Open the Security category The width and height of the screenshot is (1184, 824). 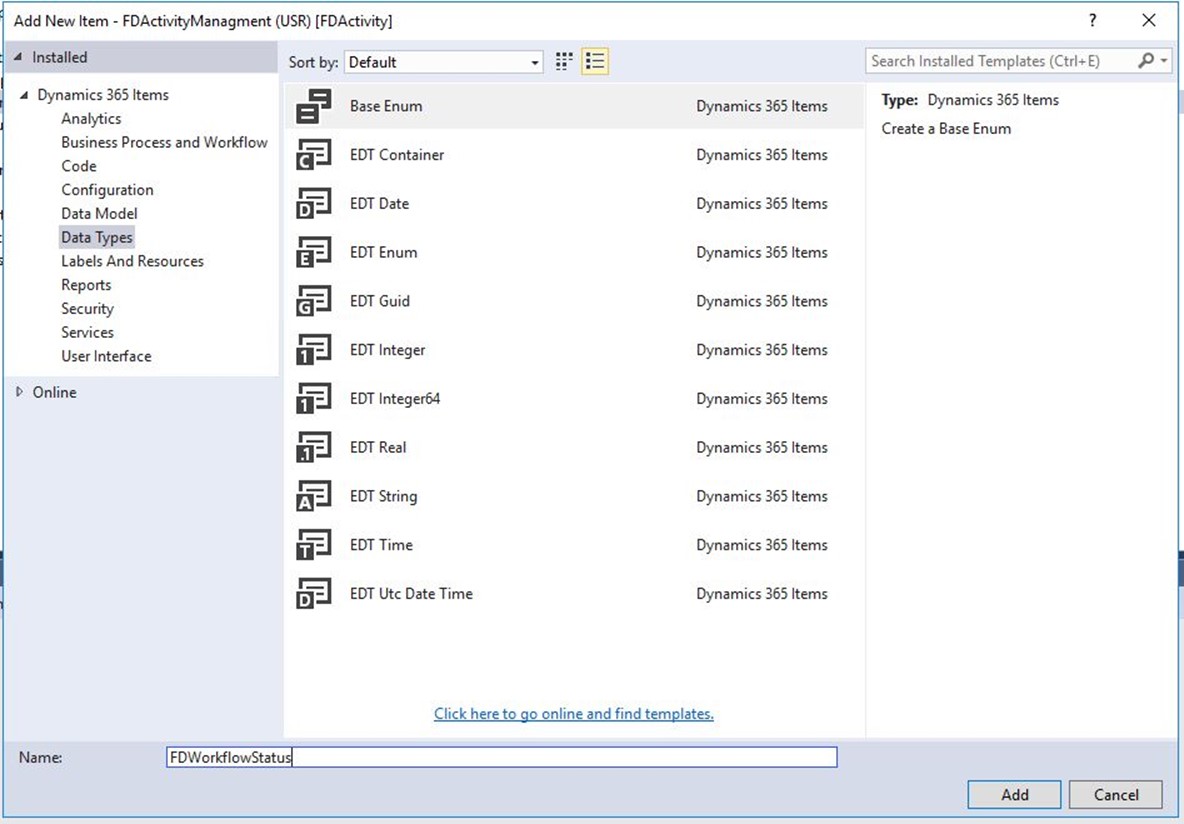(x=88, y=309)
